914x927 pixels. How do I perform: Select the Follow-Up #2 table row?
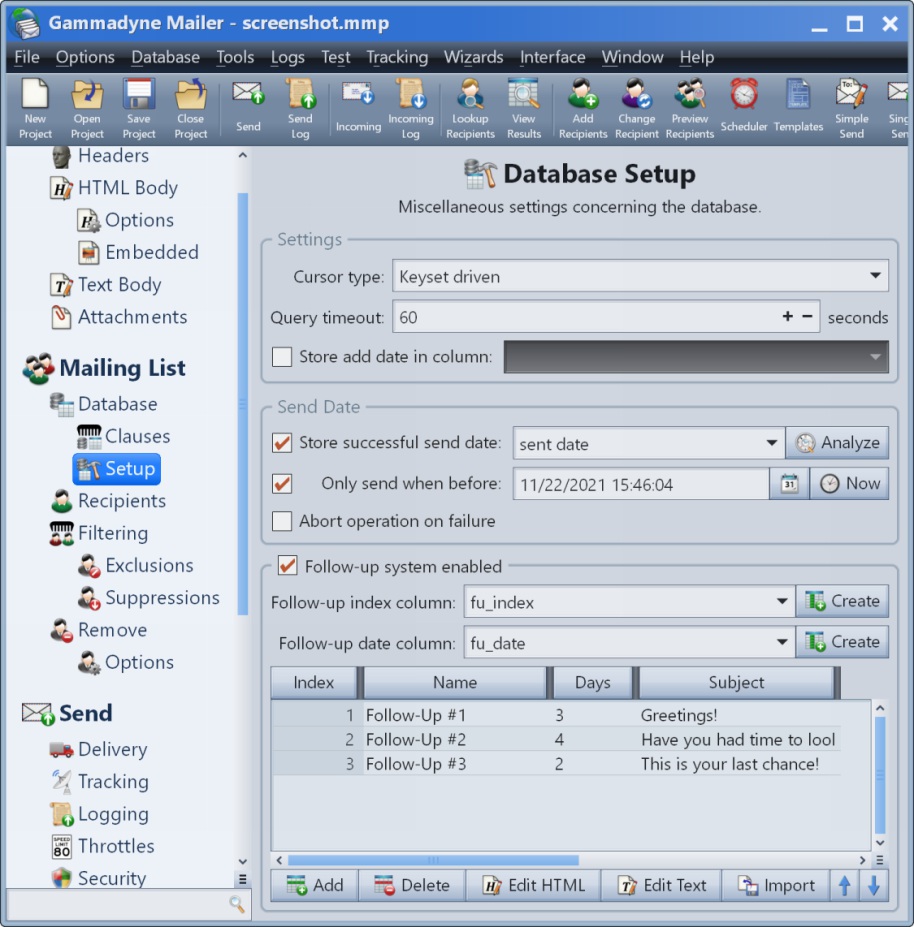(556, 740)
